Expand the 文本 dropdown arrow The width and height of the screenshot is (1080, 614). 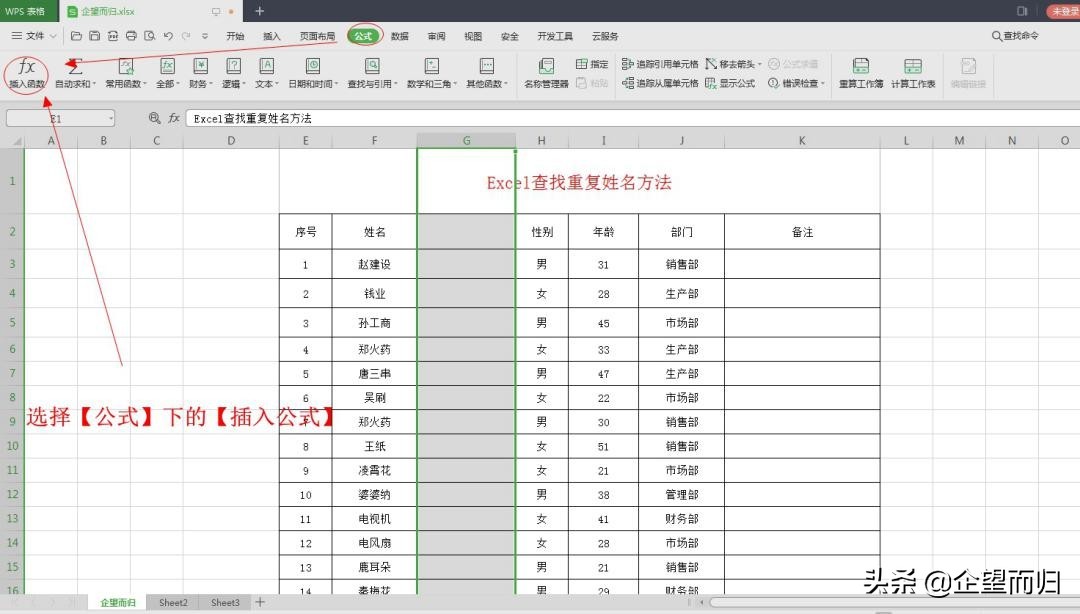pyautogui.click(x=277, y=84)
